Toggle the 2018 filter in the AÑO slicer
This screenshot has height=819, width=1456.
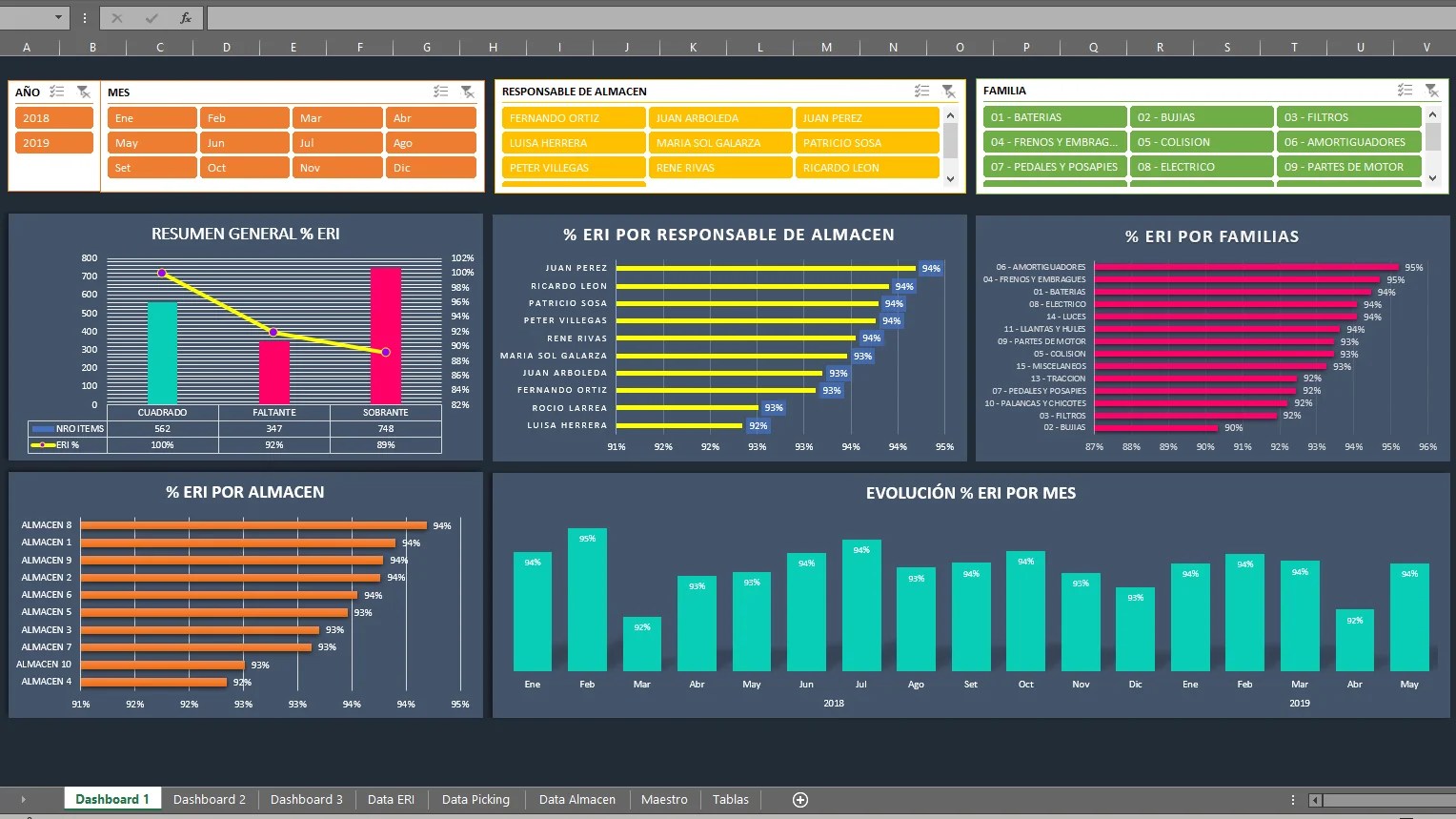tap(53, 117)
